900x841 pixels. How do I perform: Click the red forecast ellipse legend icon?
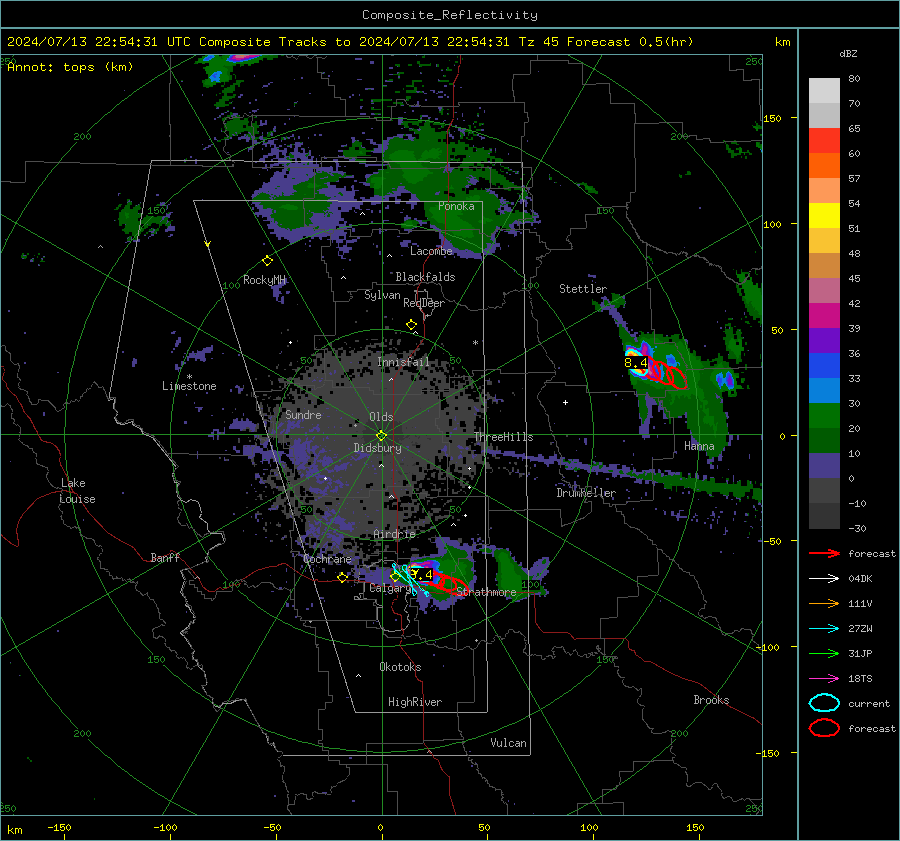coord(824,728)
